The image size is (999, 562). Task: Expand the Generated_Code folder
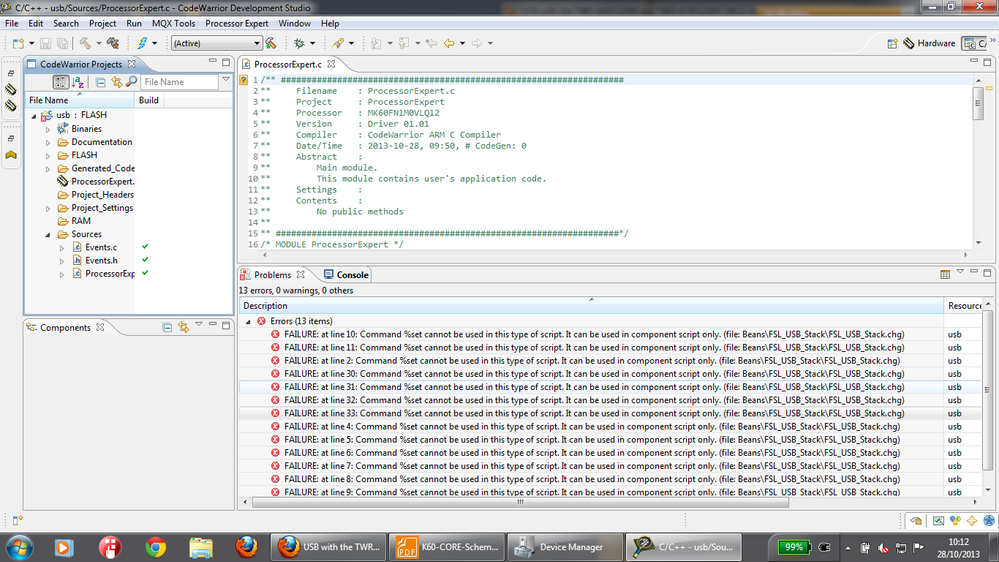(x=48, y=169)
